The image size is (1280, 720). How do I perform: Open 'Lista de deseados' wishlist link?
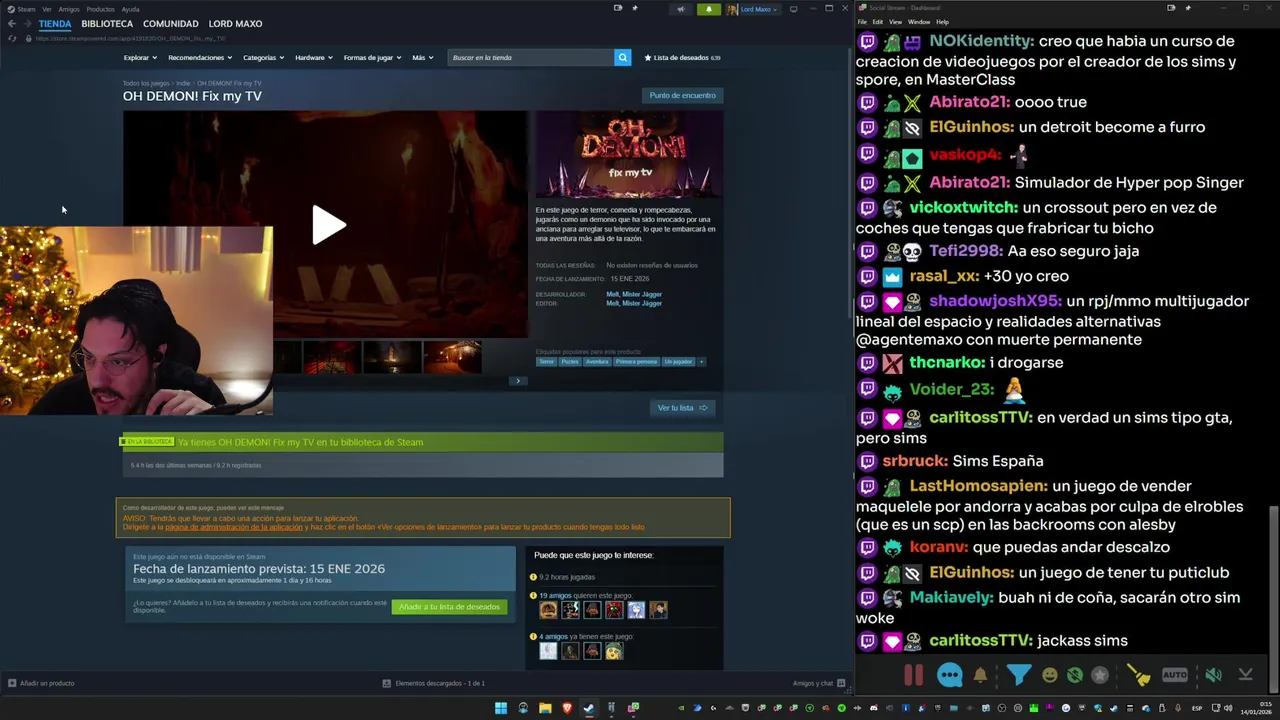pyautogui.click(x=682, y=57)
